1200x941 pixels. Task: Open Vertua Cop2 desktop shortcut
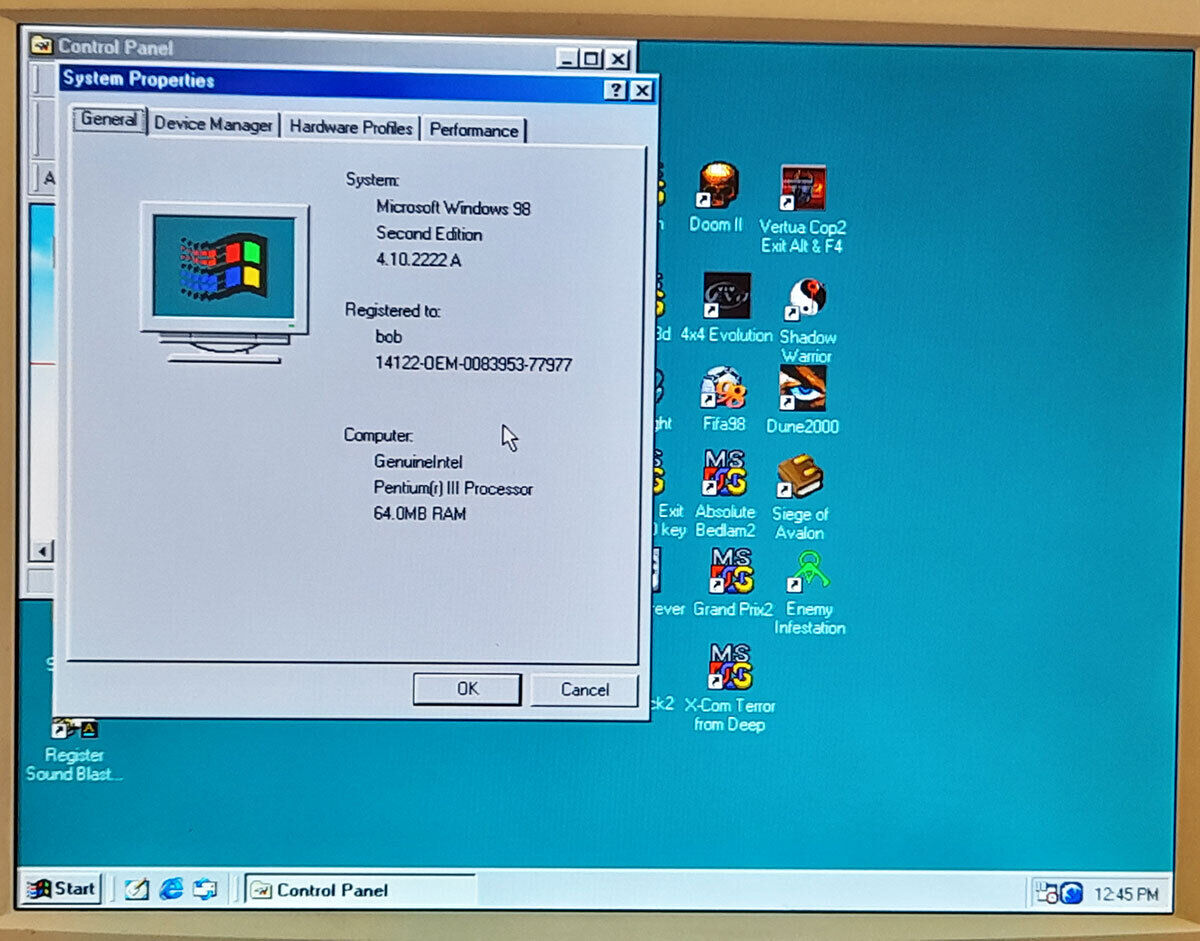(x=802, y=208)
